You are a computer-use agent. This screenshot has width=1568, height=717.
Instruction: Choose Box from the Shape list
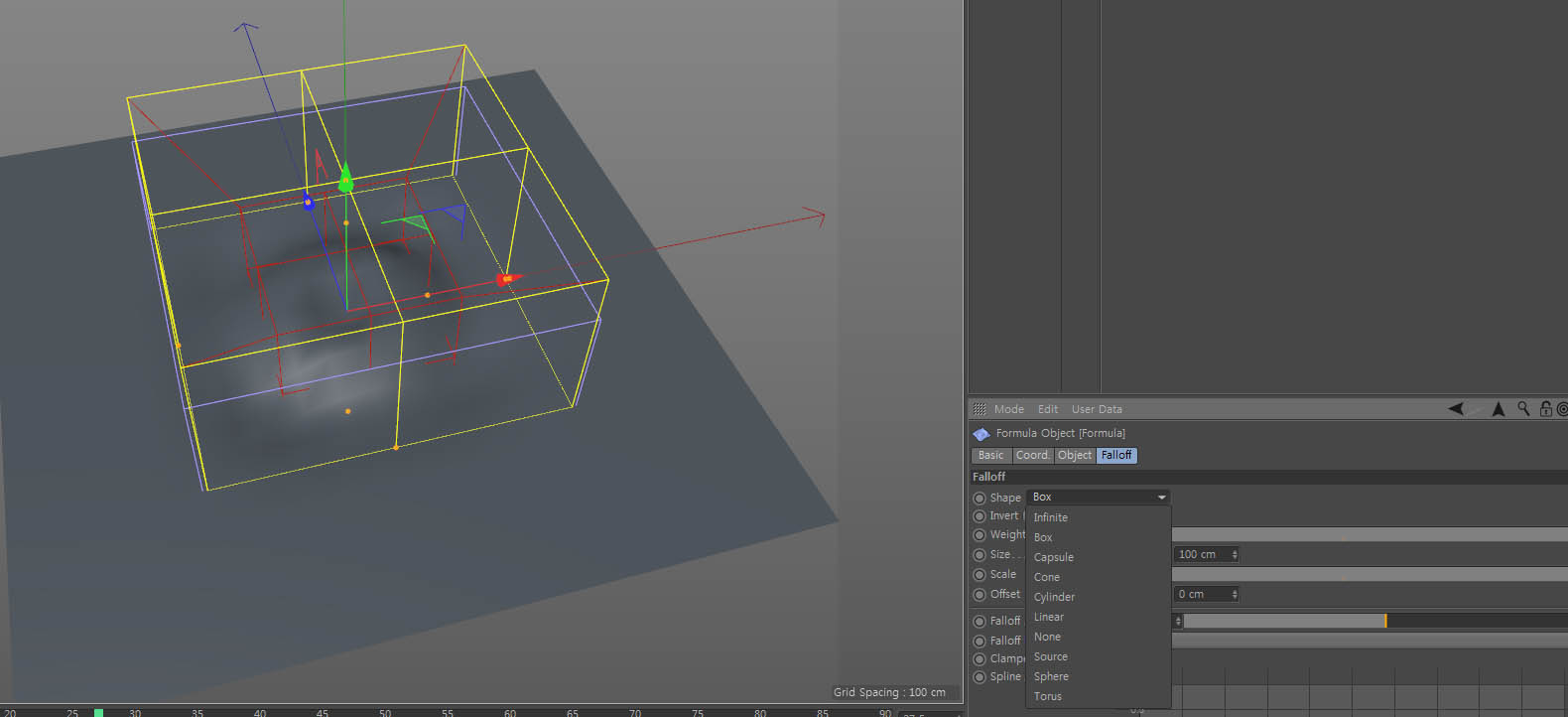[1099, 537]
